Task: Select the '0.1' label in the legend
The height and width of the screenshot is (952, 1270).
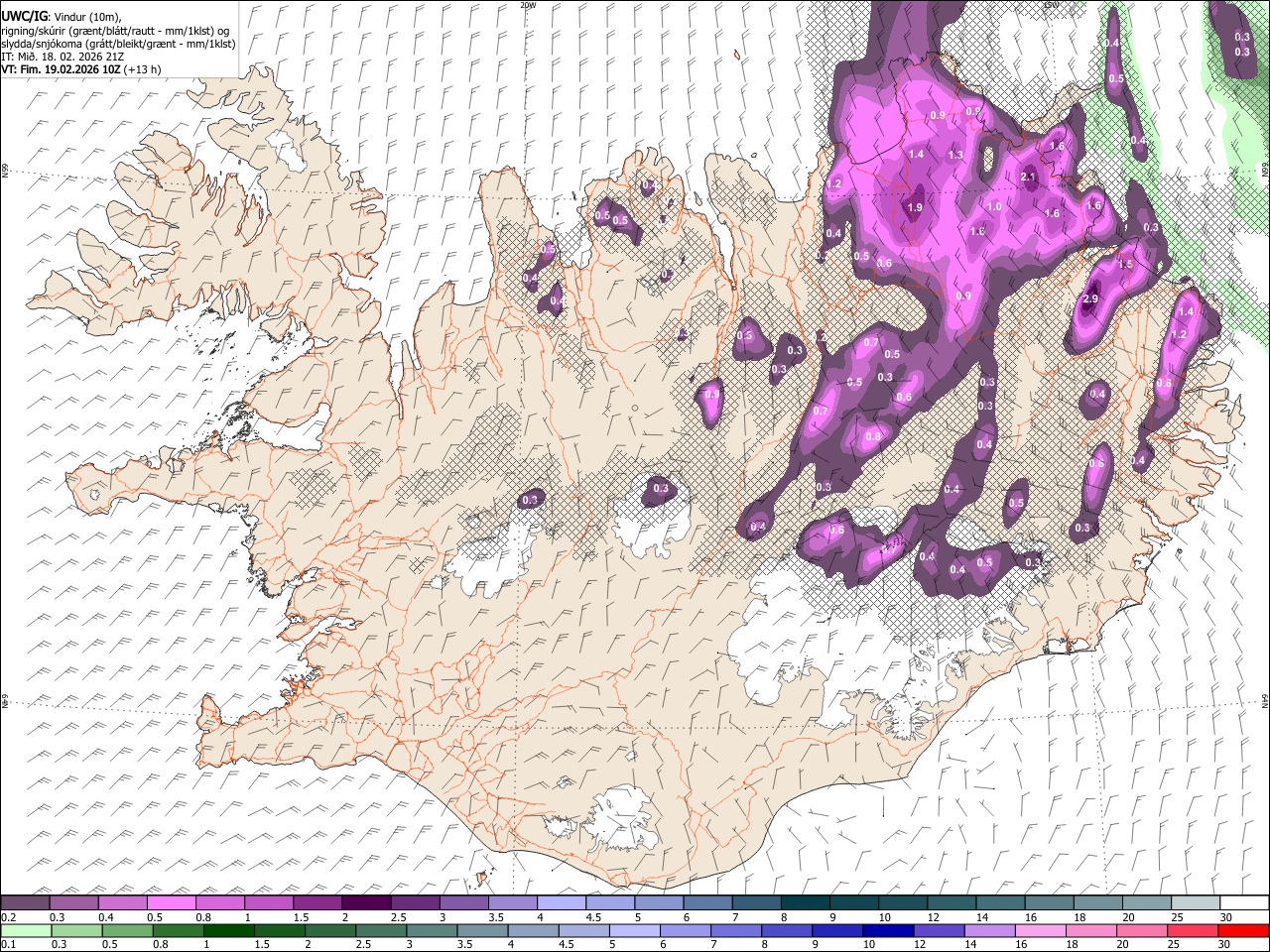Action: click(x=8, y=945)
